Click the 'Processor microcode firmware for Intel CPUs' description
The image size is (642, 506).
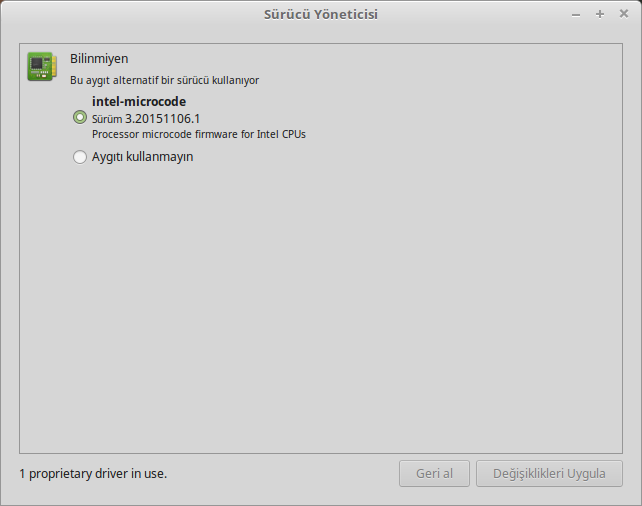pos(199,134)
